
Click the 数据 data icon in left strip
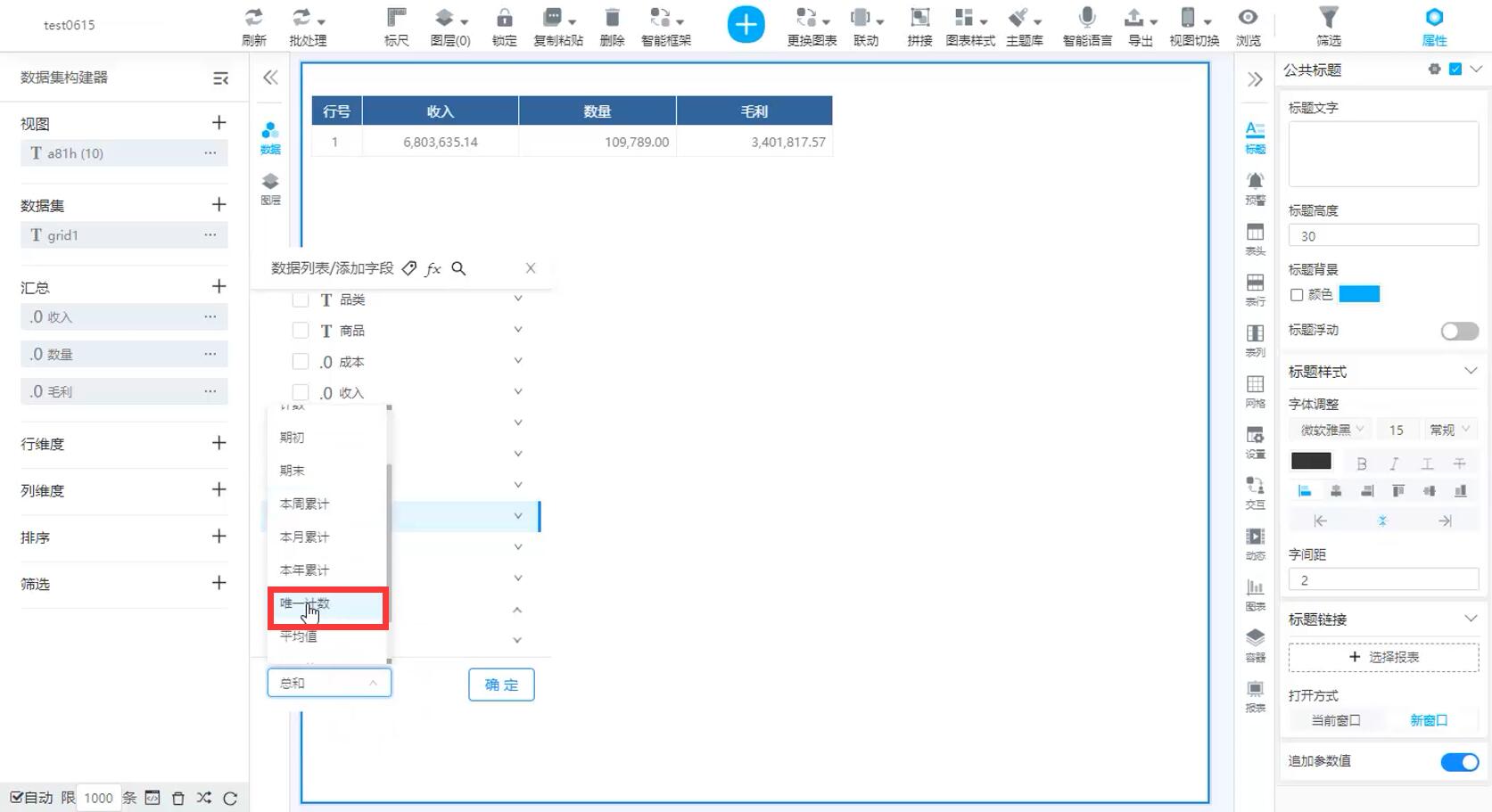click(x=270, y=131)
